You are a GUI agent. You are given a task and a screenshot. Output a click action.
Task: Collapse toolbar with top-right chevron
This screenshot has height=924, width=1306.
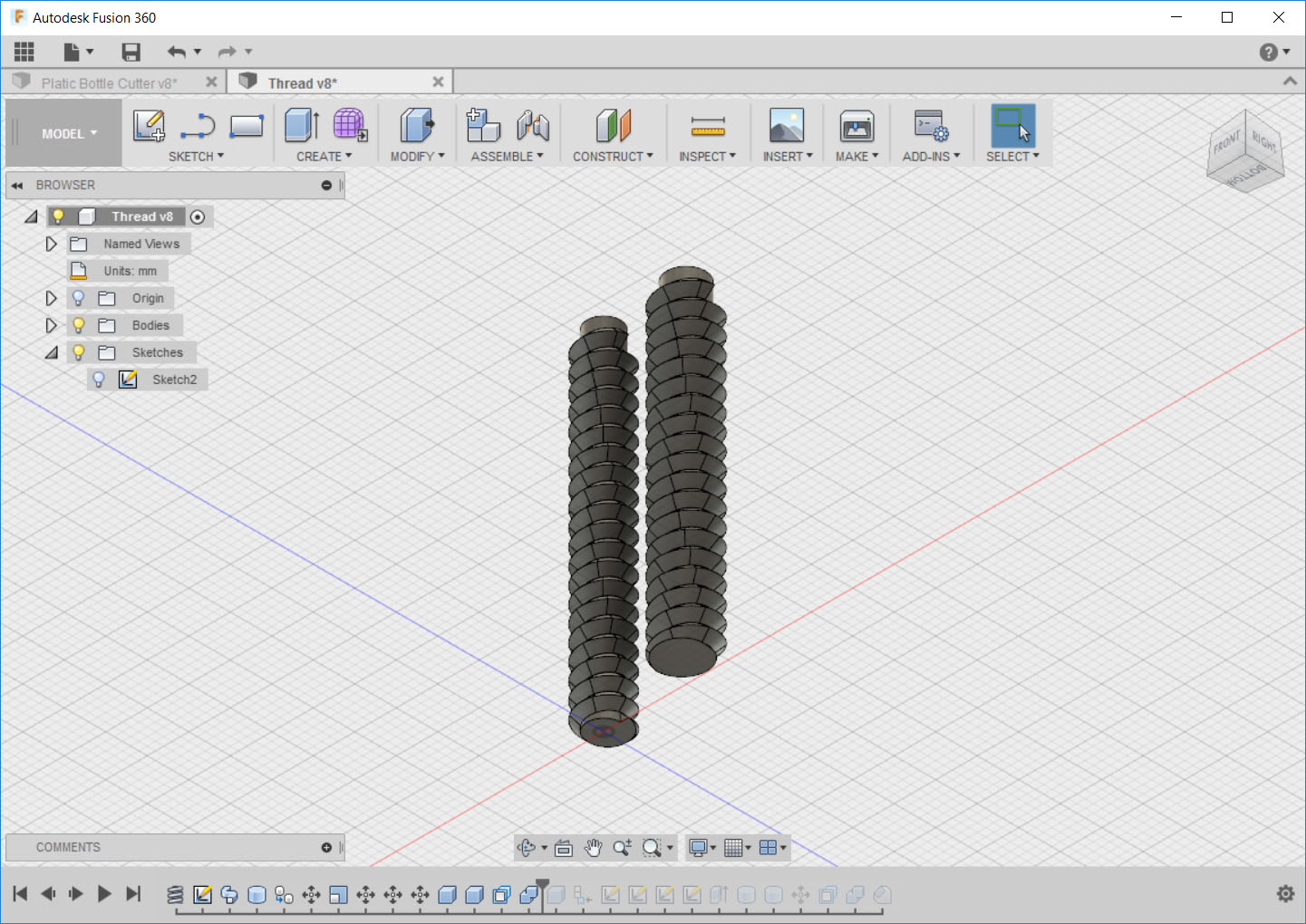click(x=1290, y=82)
